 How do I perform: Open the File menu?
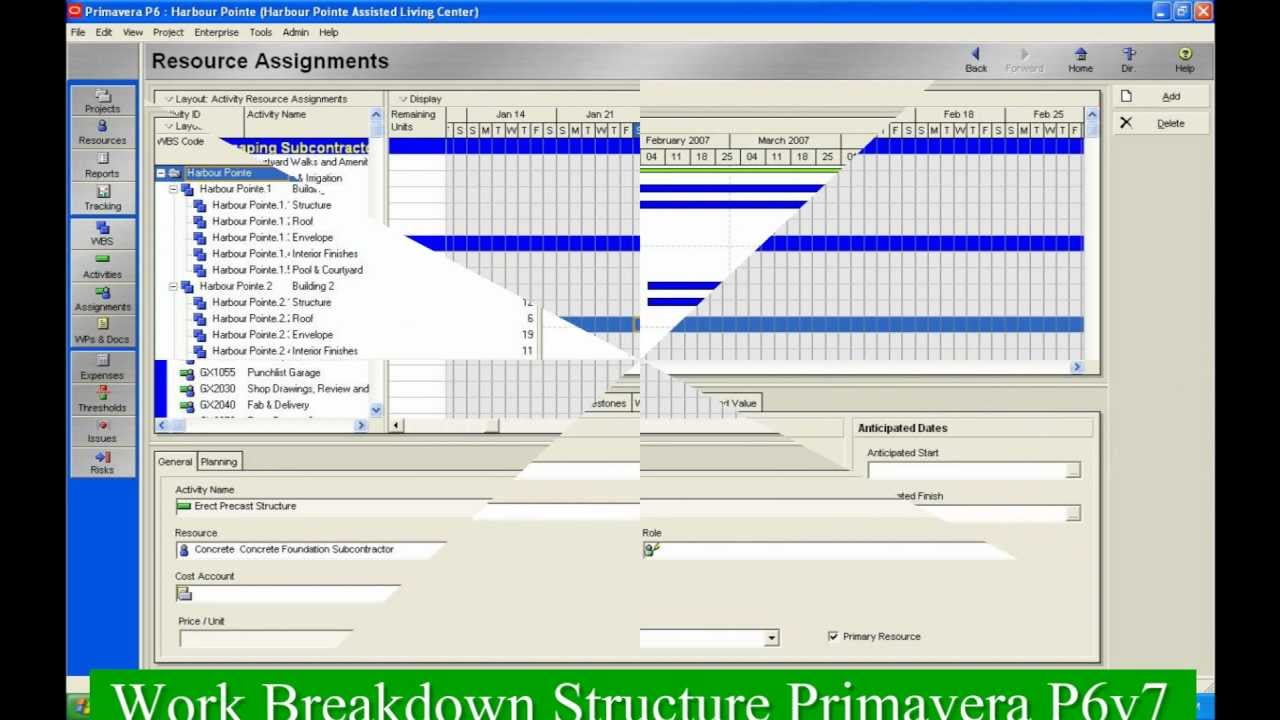click(x=77, y=32)
